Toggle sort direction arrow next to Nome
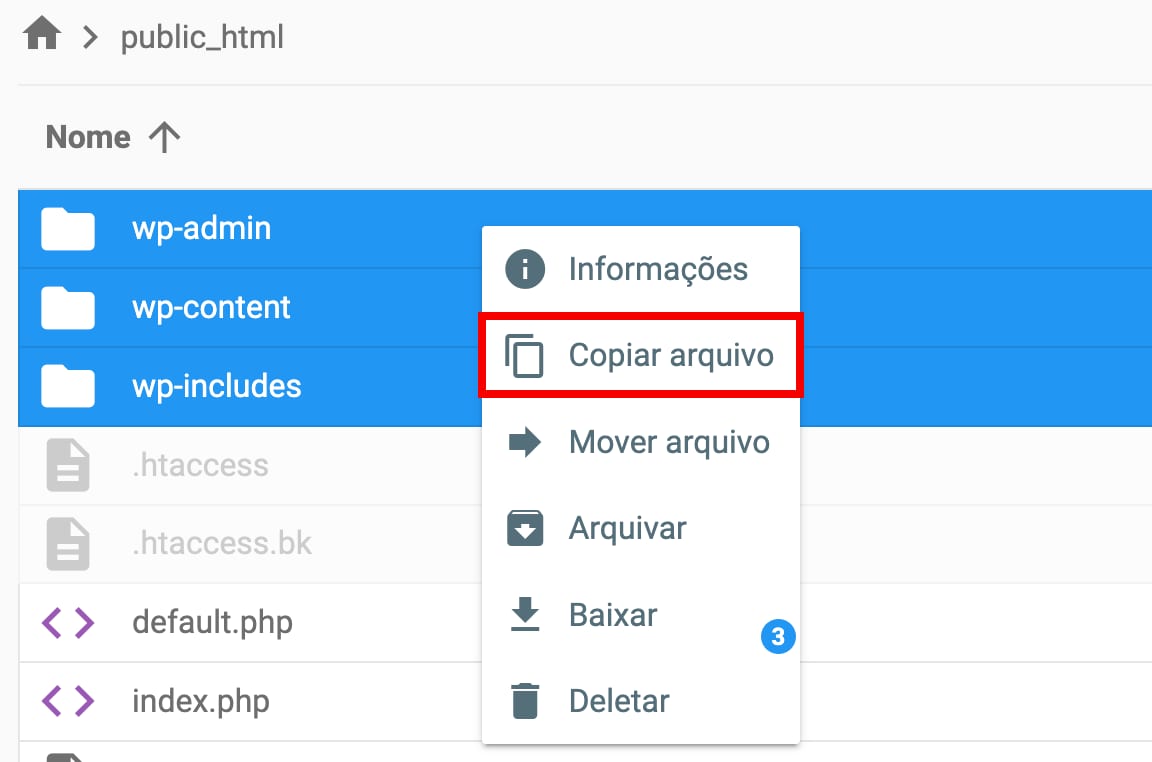Screen dimensions: 1152x762 164,137
